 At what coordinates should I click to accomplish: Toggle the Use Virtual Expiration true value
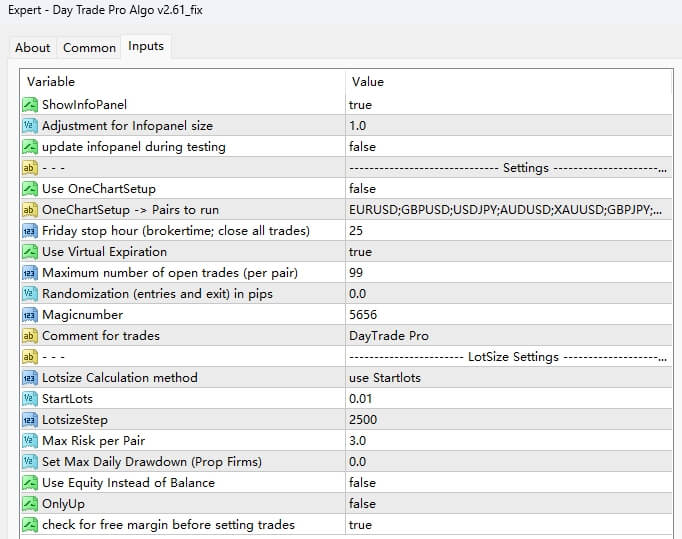coord(360,252)
